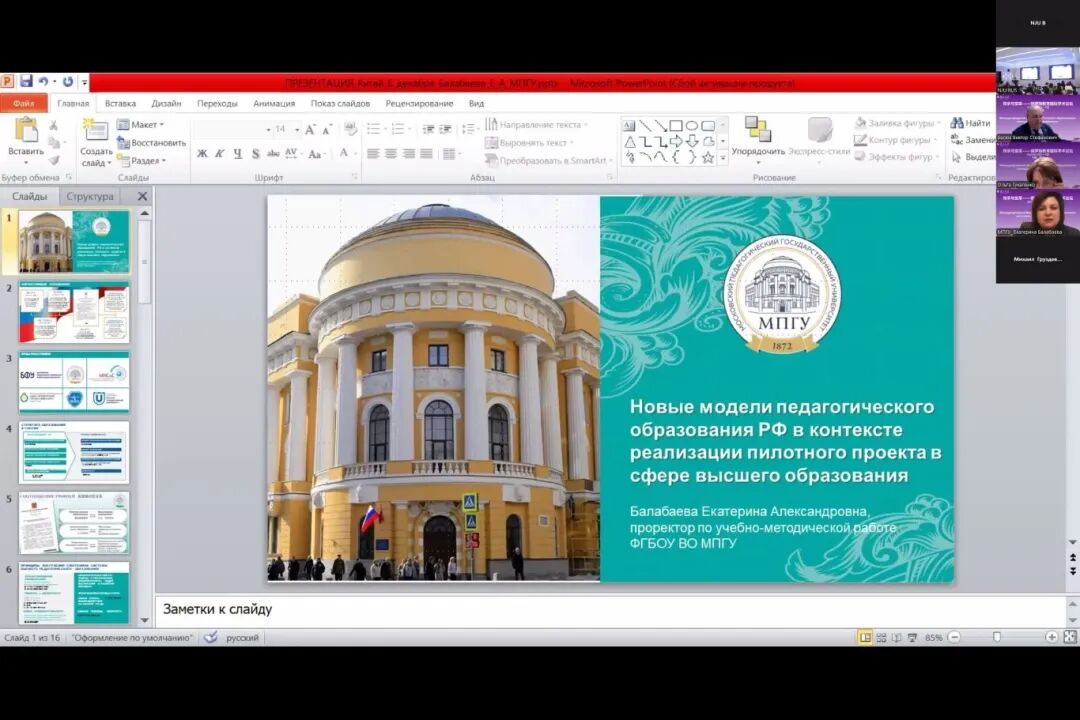Image resolution: width=1080 pixels, height=720 pixels.
Task: Click the Эффекты фигур button
Action: pyautogui.click(x=896, y=157)
